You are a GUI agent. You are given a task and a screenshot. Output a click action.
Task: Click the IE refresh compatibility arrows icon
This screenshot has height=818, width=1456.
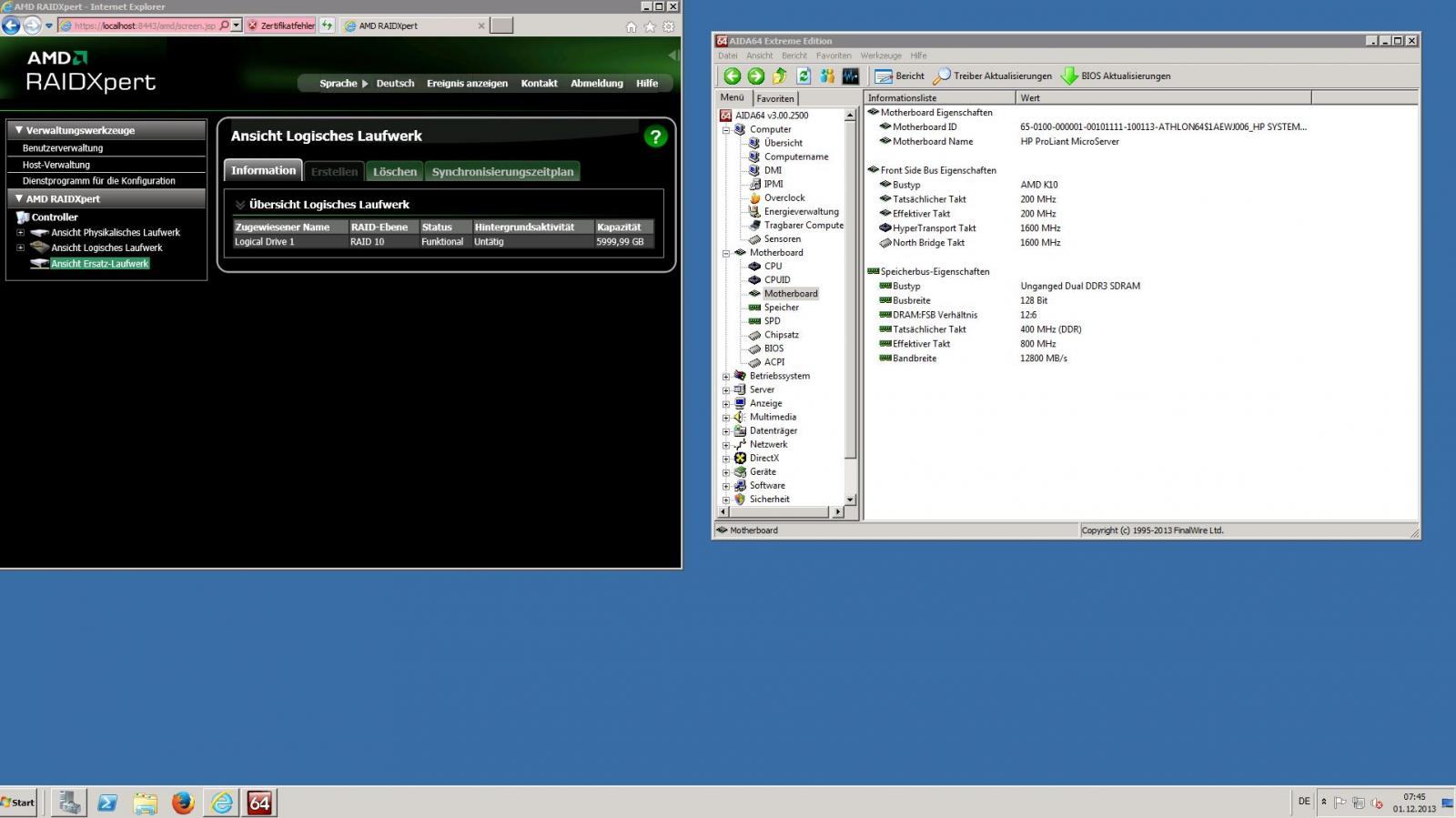[327, 25]
